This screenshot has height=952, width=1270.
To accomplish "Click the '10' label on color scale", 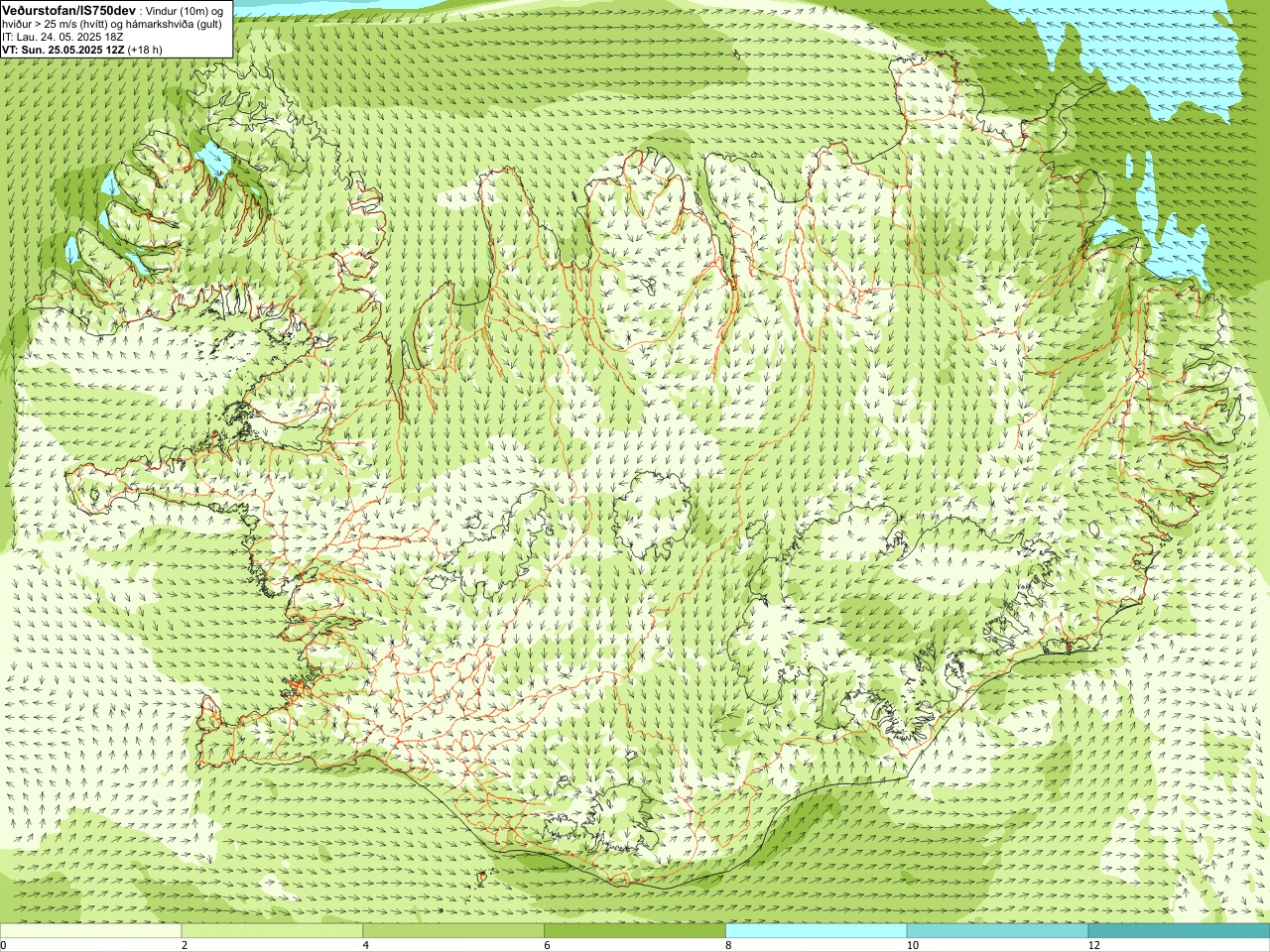I will [913, 945].
